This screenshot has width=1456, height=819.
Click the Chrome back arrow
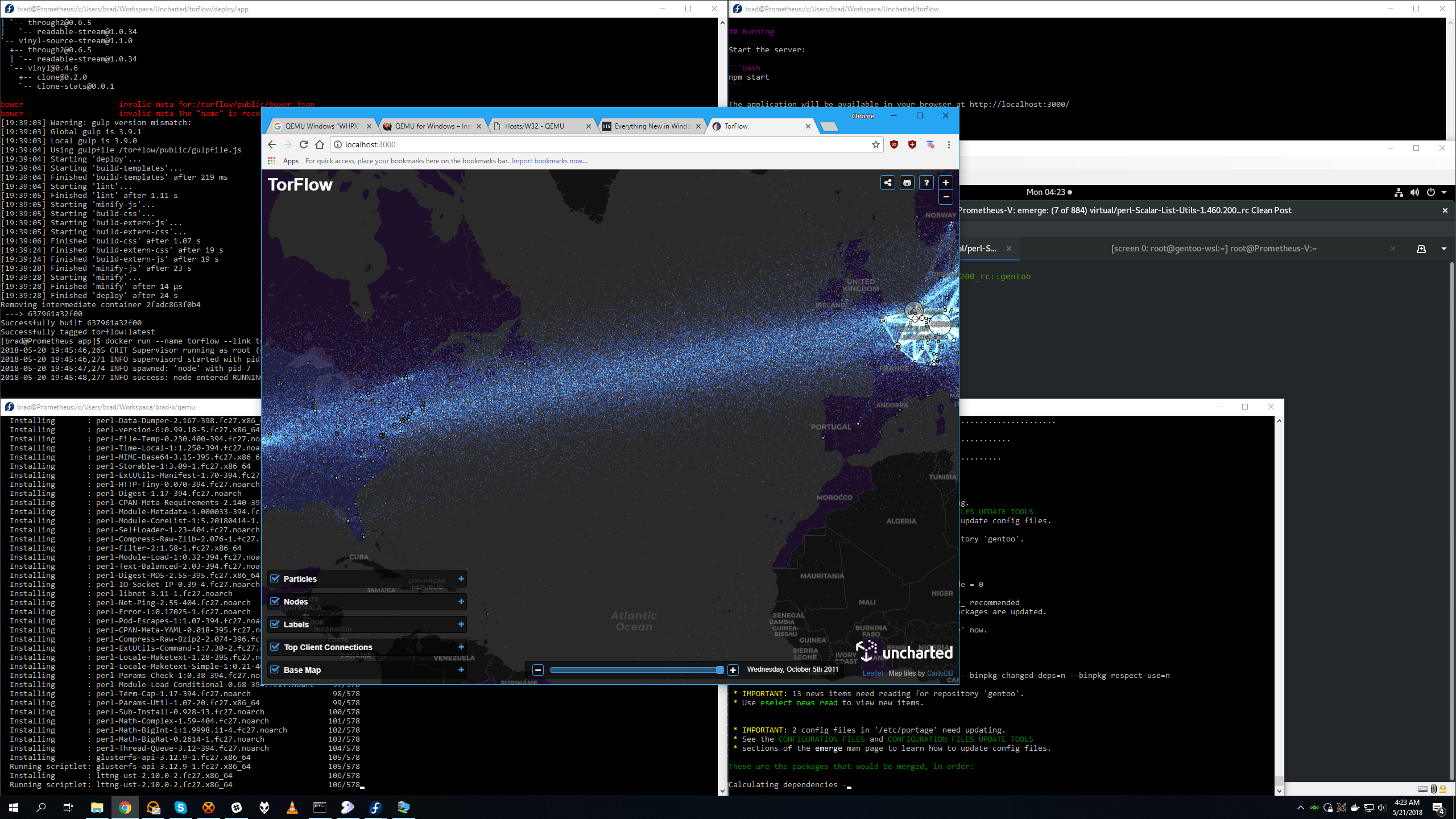click(x=272, y=144)
